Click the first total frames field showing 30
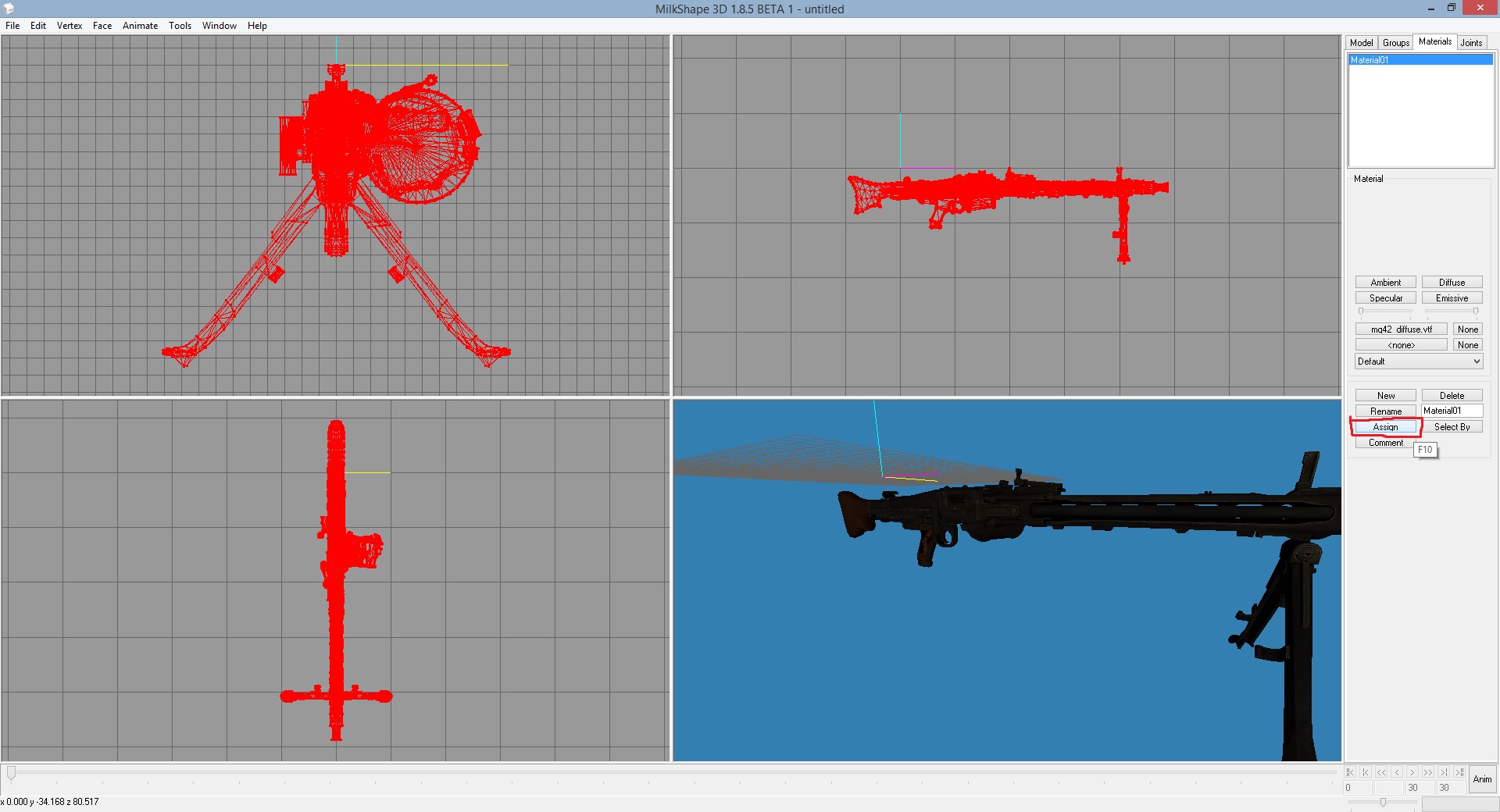Image resolution: width=1500 pixels, height=812 pixels. [1420, 788]
